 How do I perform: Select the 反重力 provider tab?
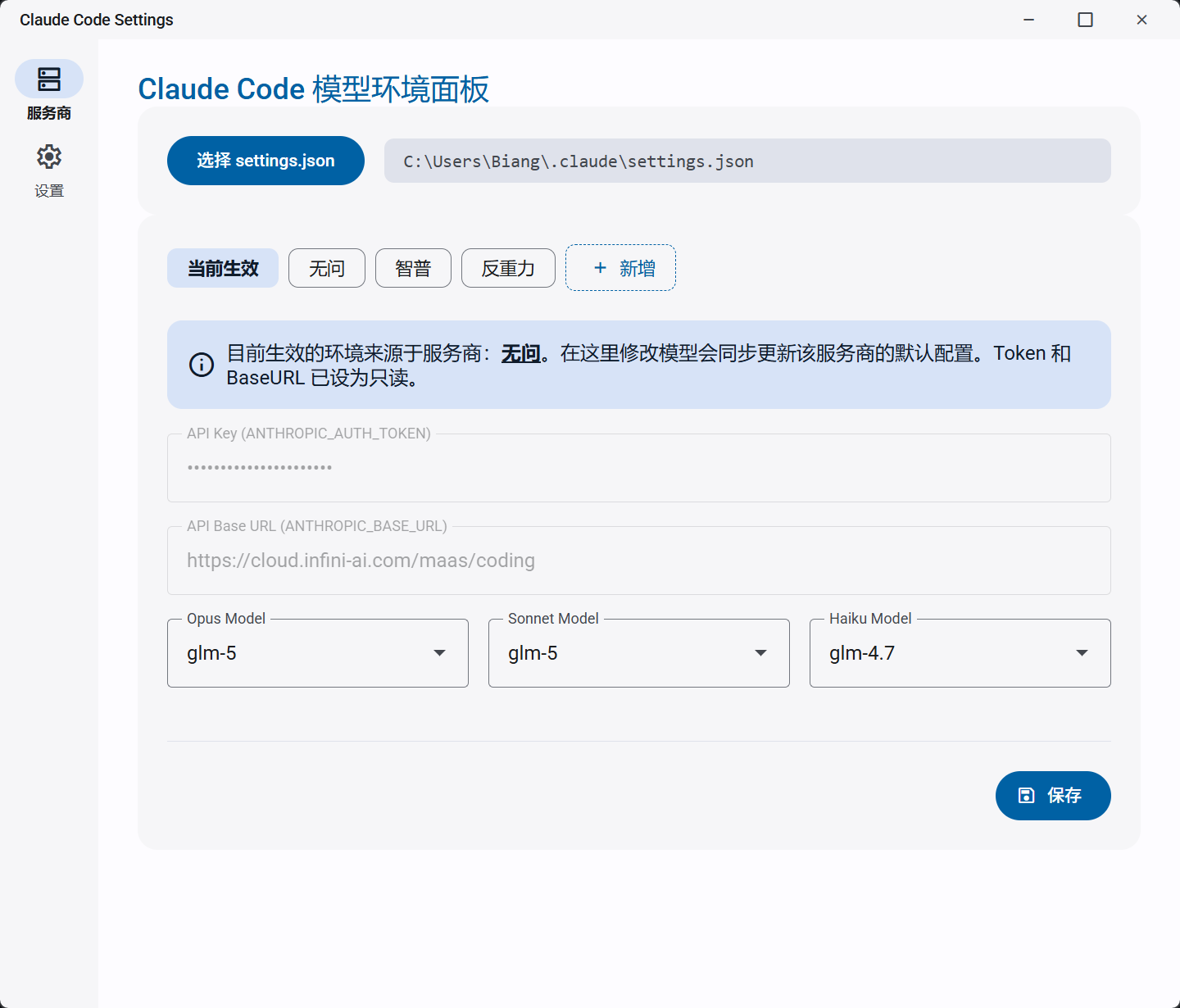tap(508, 268)
